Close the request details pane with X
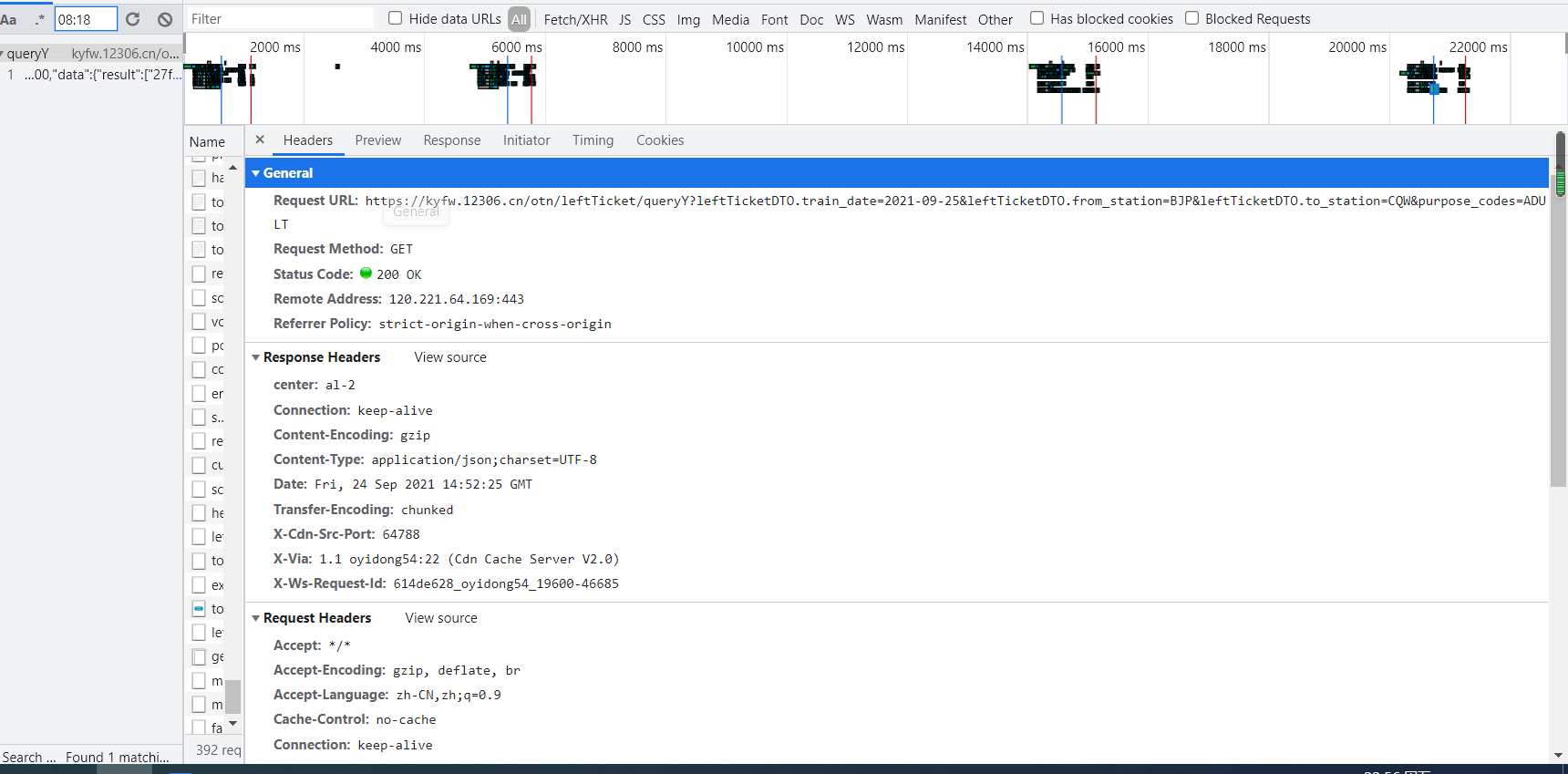The height and width of the screenshot is (774, 1568). [x=260, y=139]
